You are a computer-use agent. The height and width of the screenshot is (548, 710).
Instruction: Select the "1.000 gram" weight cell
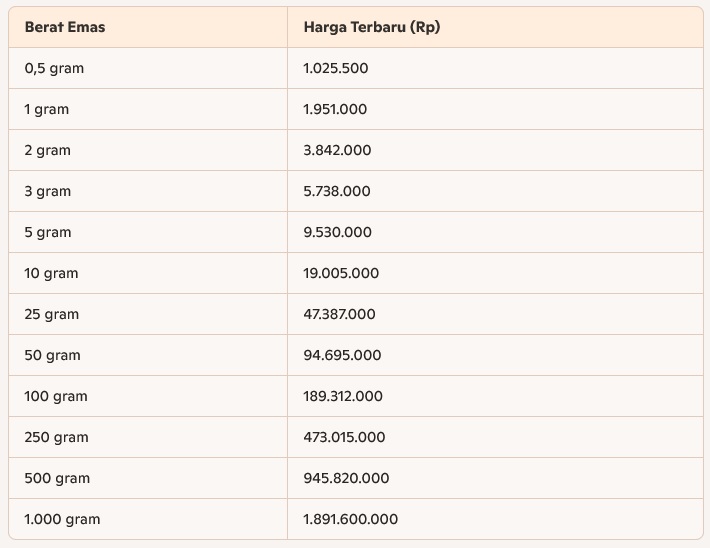click(62, 519)
